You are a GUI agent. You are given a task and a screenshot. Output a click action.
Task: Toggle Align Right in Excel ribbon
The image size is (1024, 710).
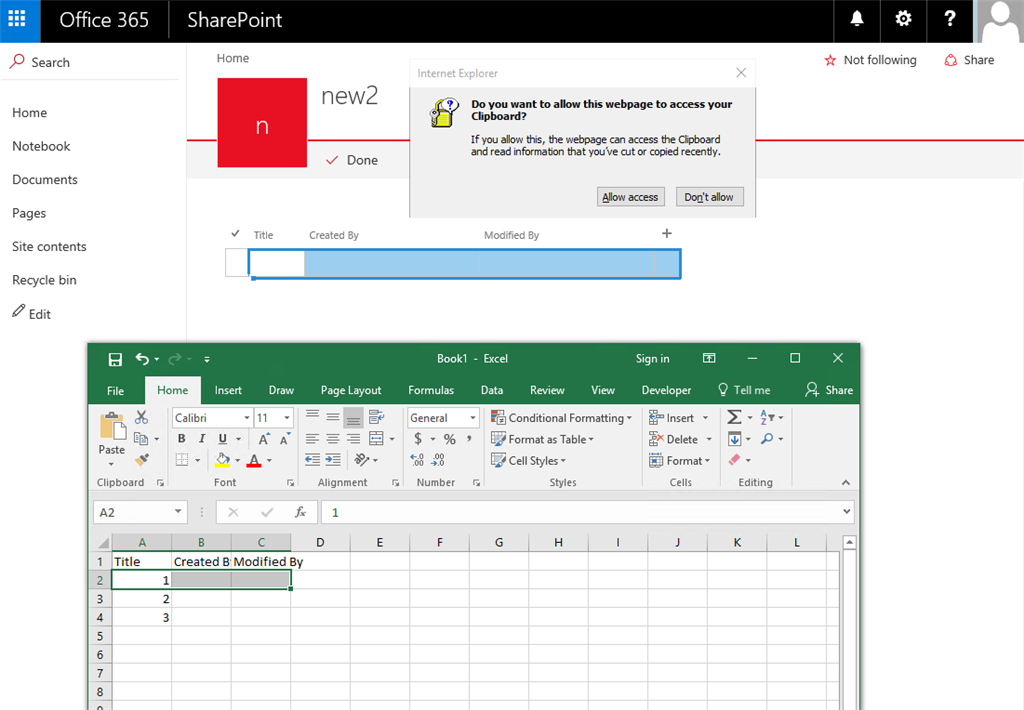(353, 439)
